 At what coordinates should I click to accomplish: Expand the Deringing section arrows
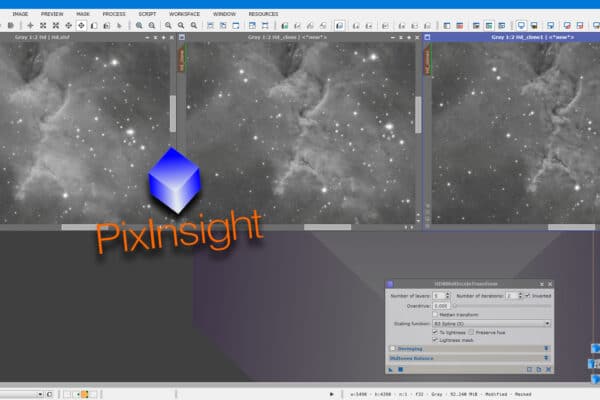point(546,348)
